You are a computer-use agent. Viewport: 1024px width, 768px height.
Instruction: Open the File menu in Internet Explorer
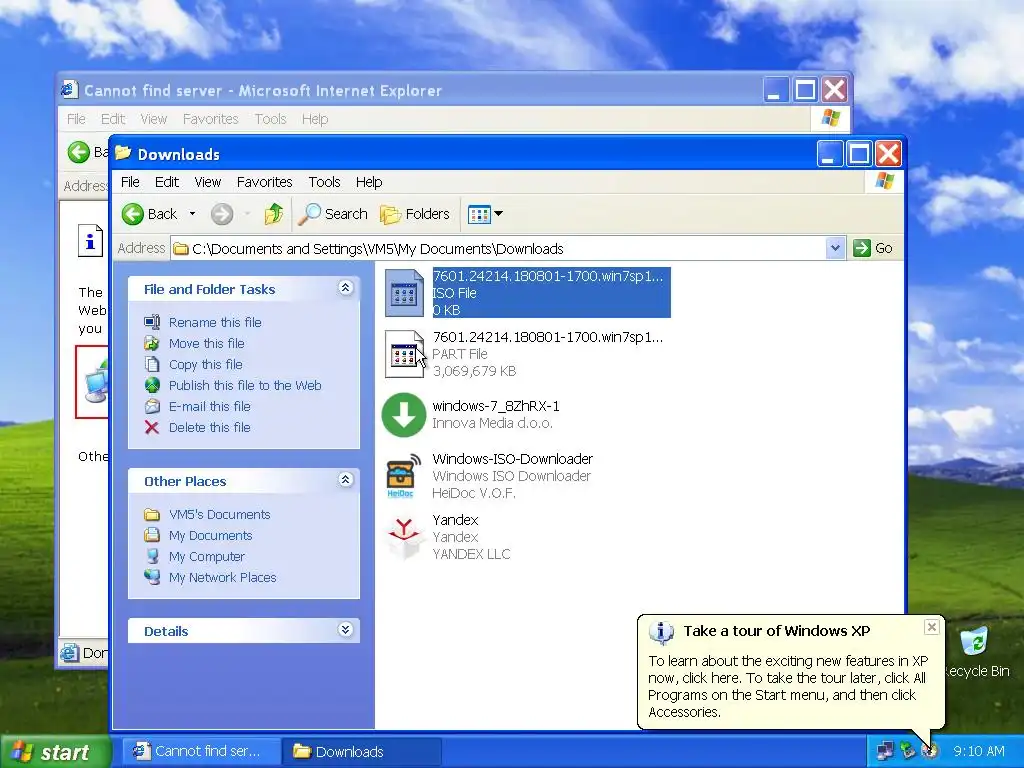coord(76,119)
